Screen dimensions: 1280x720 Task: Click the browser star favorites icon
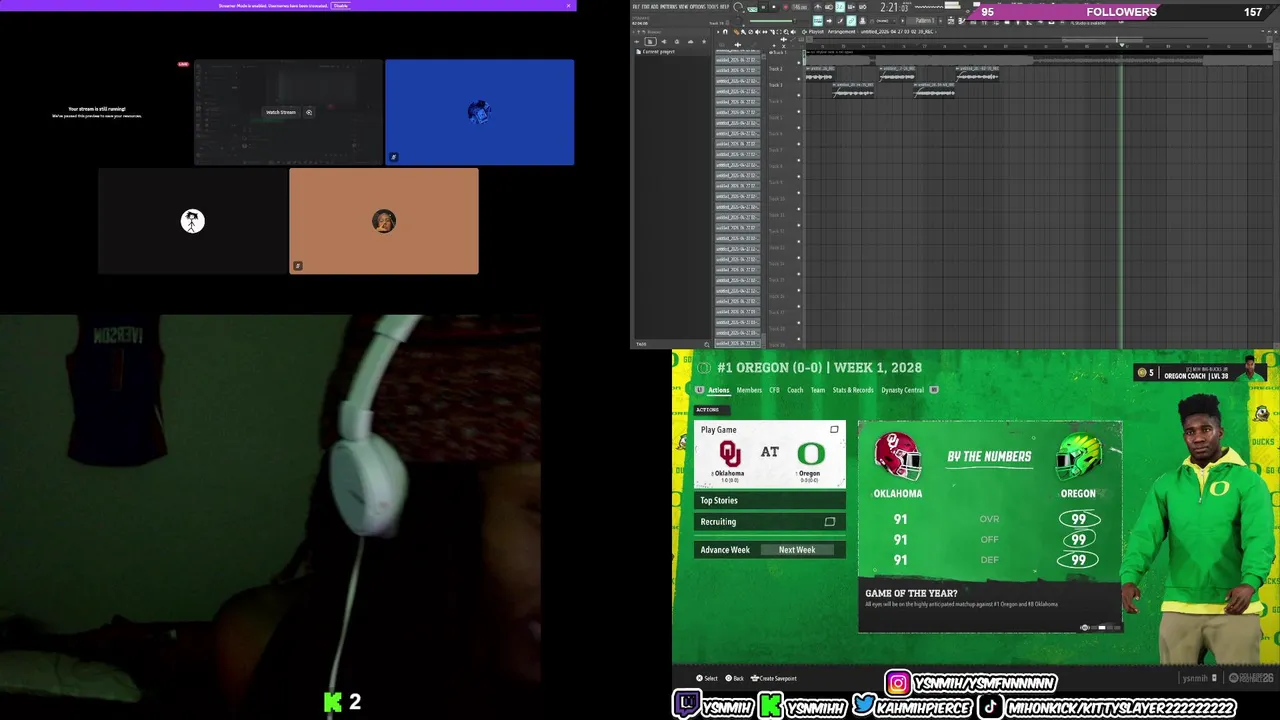704,42
